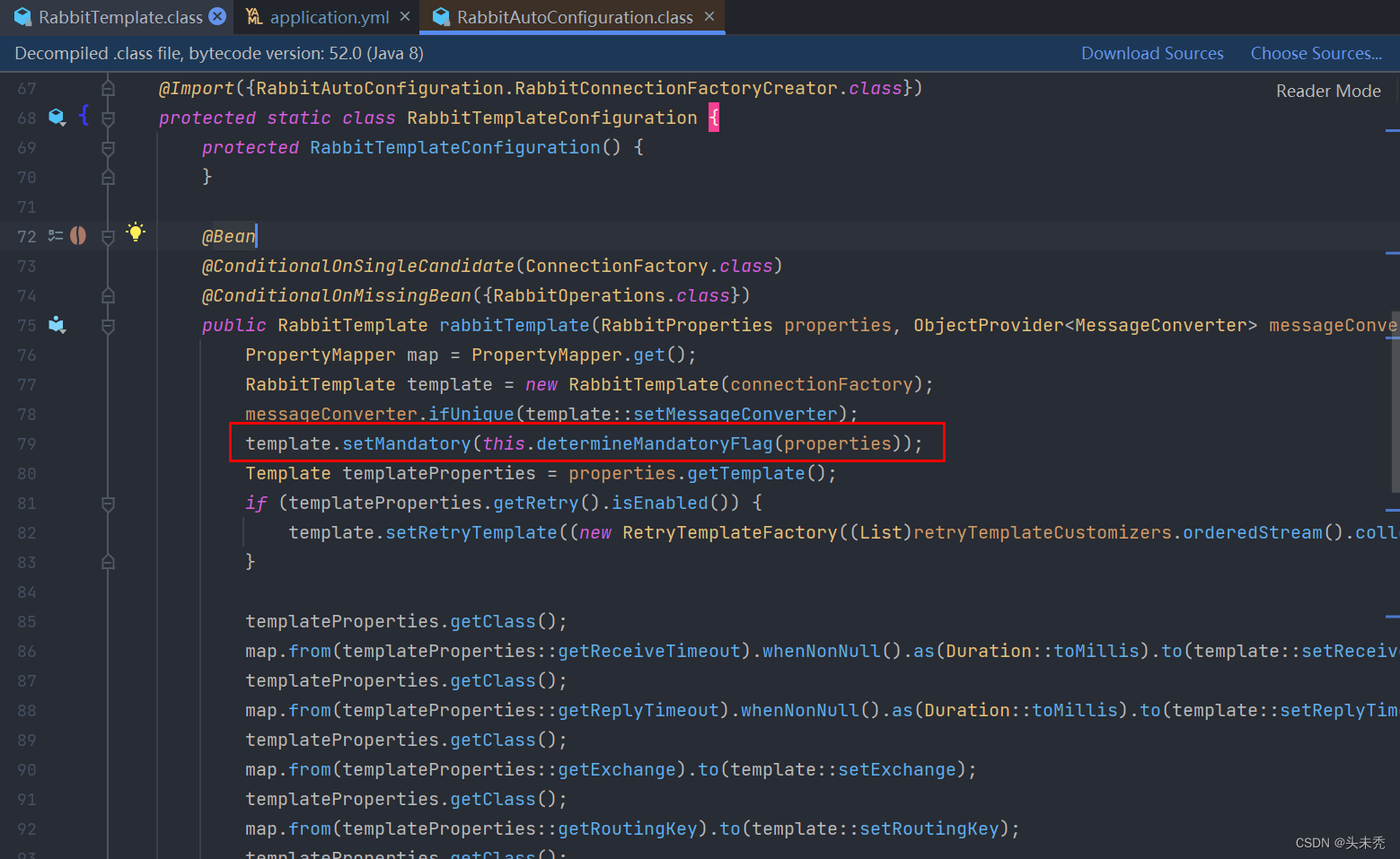The height and width of the screenshot is (859, 1400).
Task: Click getReplyTimeout on line 88
Action: click(x=638, y=710)
